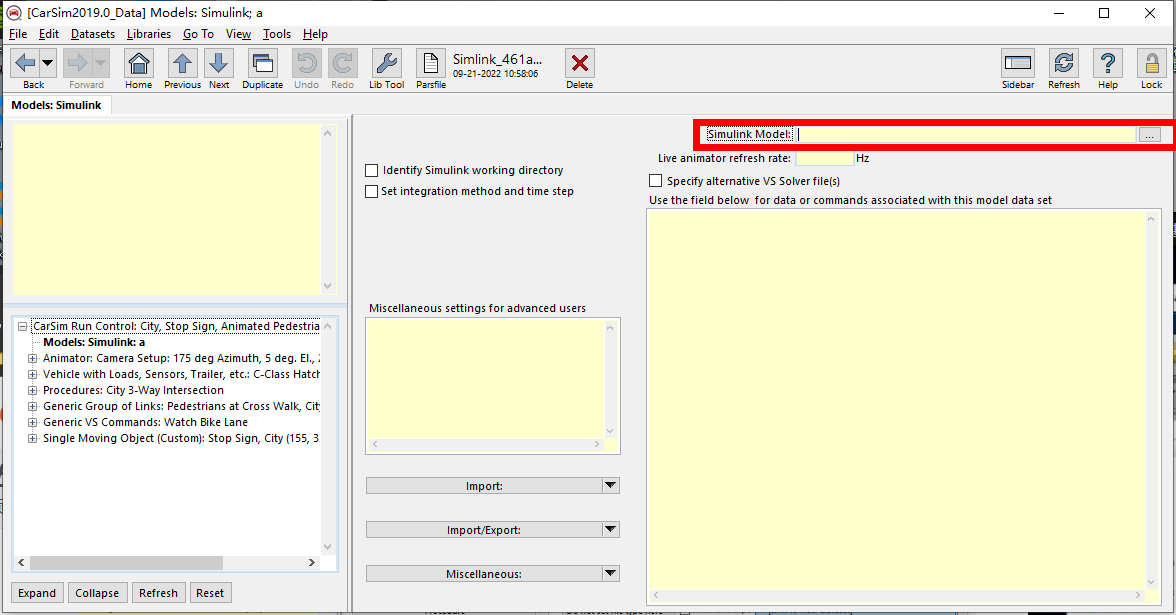Expand Generic VS Commands: Watch Bike Lane
Viewport: 1176px width, 615px height.
(x=32, y=422)
